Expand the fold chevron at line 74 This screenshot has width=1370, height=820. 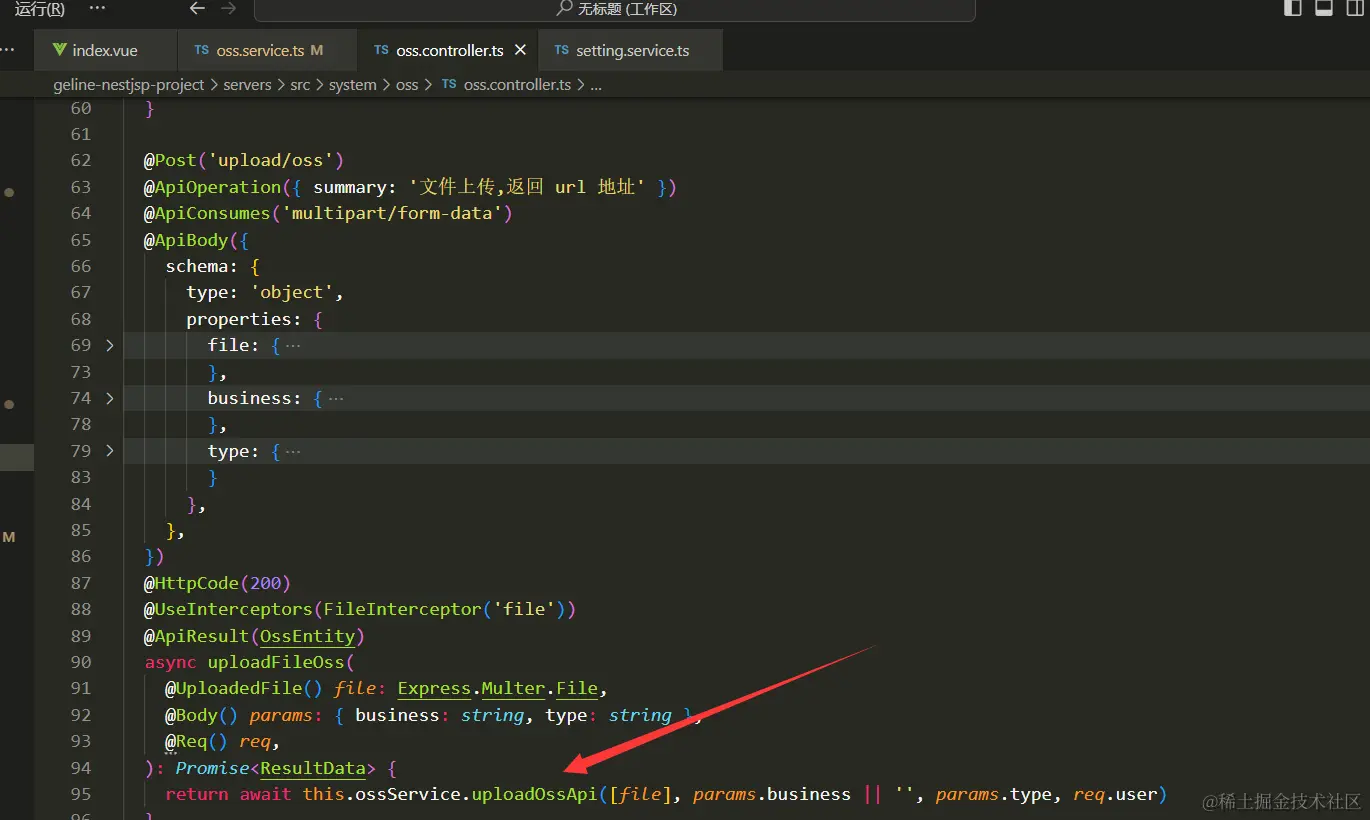point(110,398)
